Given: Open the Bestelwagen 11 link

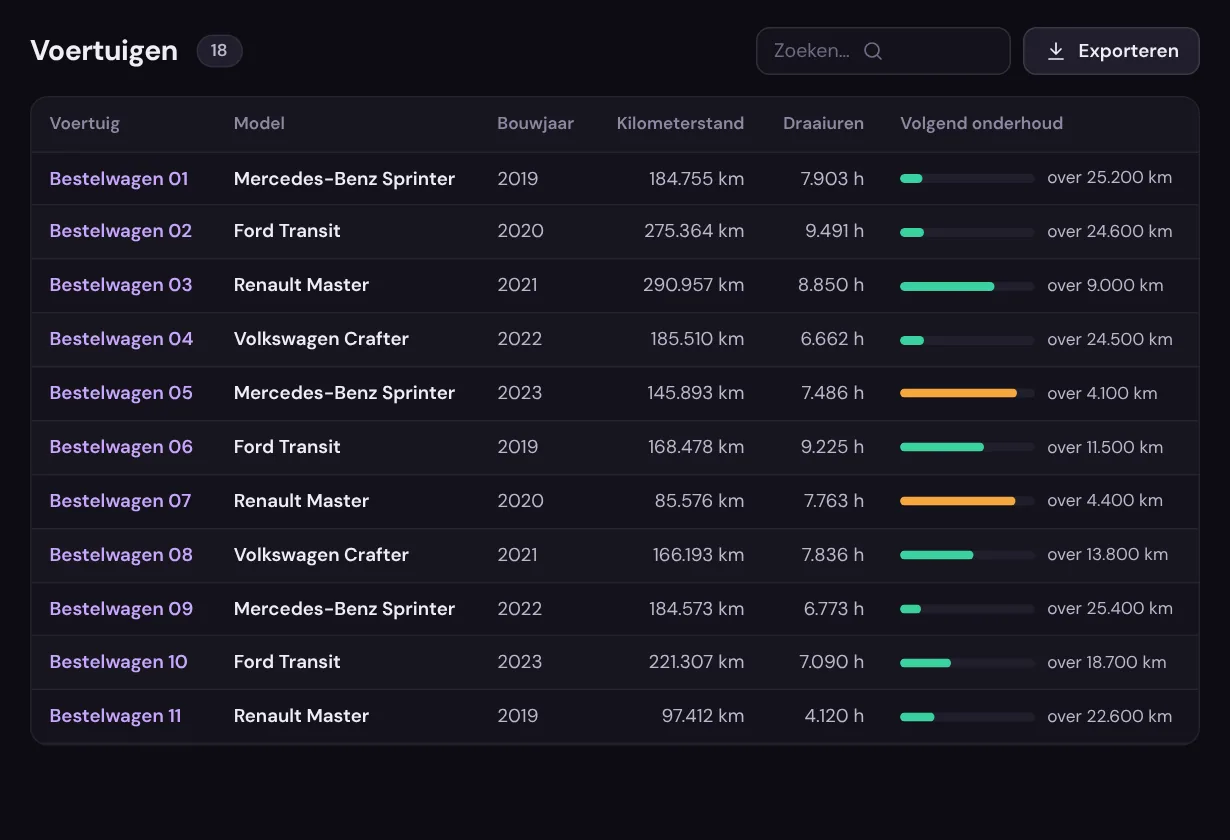Looking at the screenshot, I should coord(116,716).
